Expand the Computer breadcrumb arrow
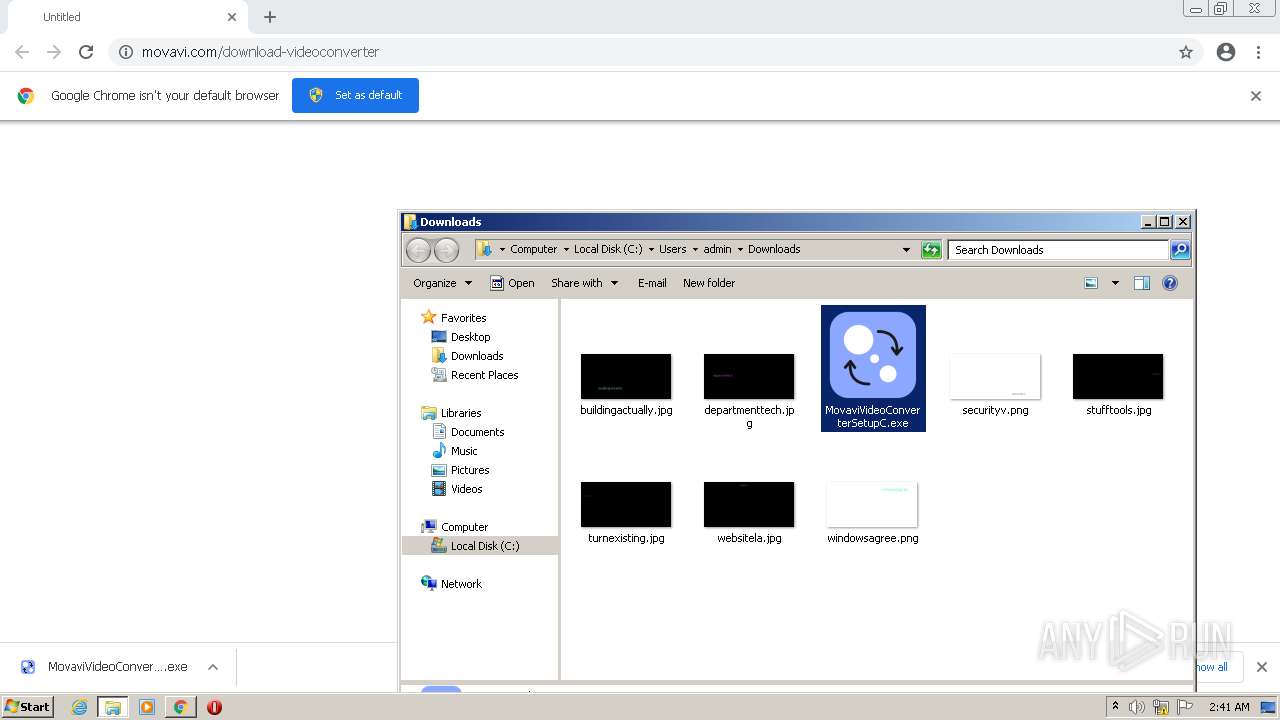The height and width of the screenshot is (720, 1280). click(565, 249)
